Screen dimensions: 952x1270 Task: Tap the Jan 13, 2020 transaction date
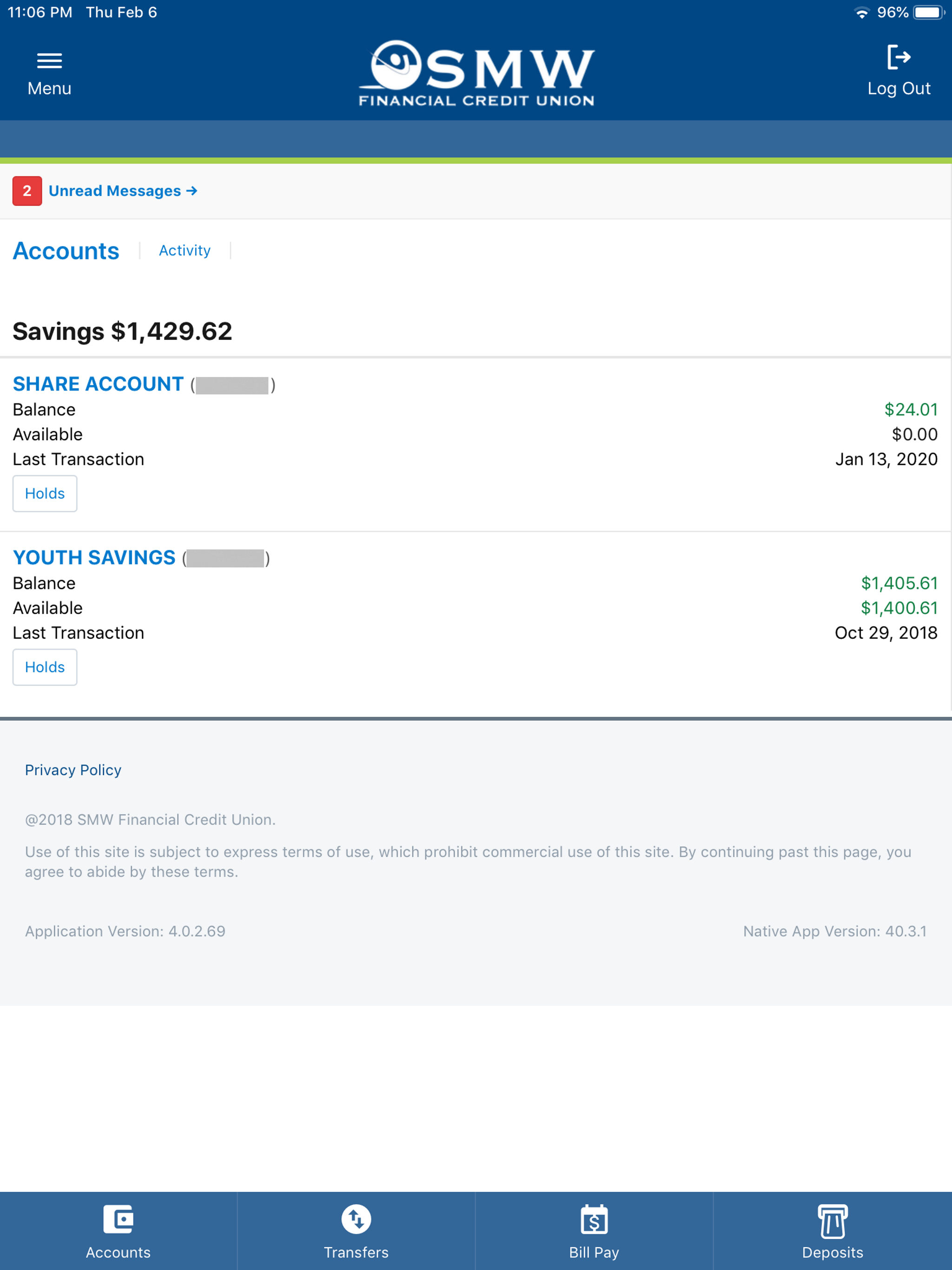click(886, 459)
